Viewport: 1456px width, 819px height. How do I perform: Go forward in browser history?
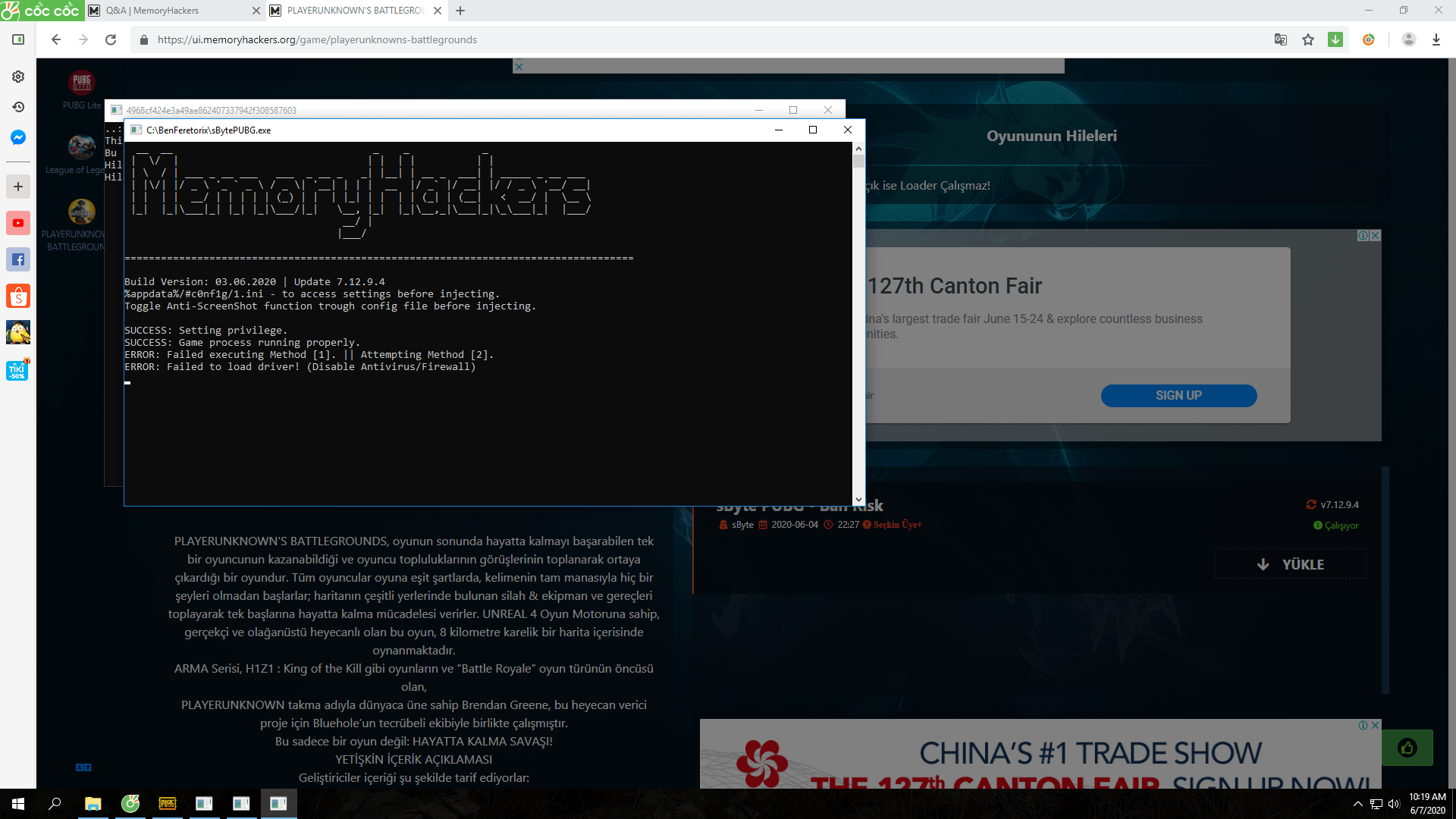[83, 39]
